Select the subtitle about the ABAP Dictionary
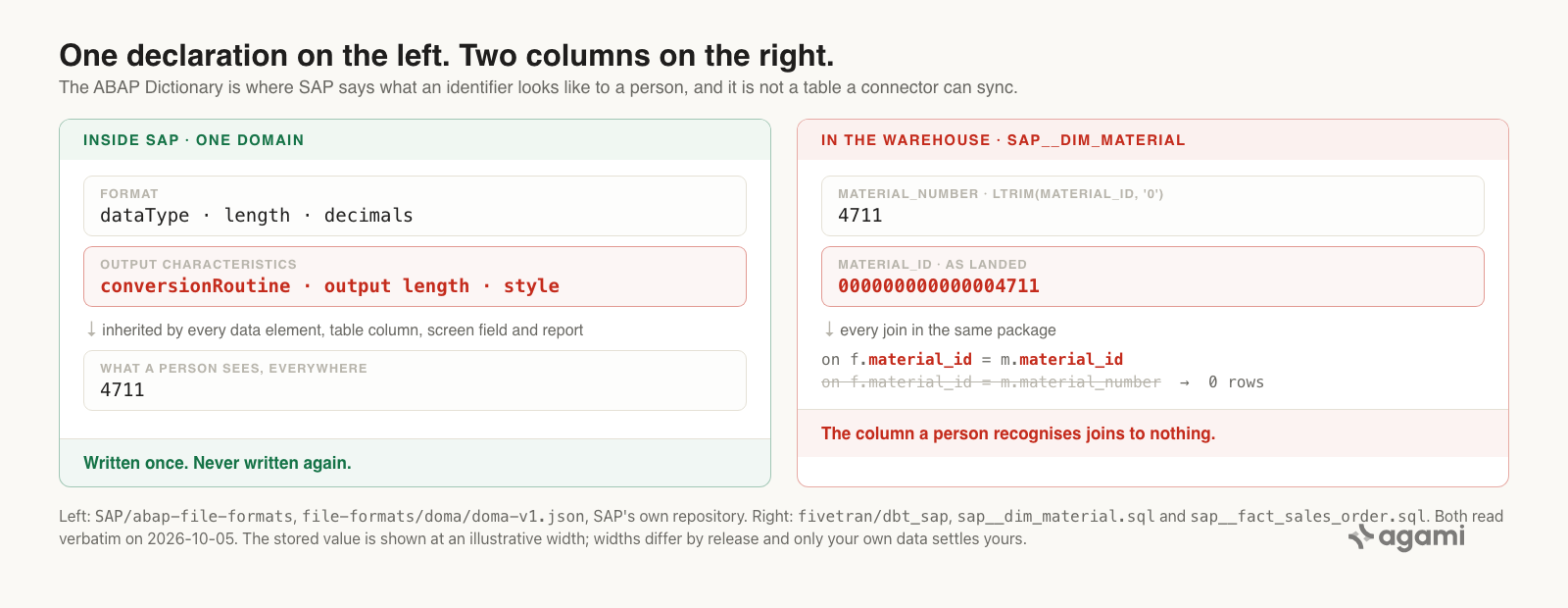Screen dimensions: 1568x608 [x=538, y=87]
